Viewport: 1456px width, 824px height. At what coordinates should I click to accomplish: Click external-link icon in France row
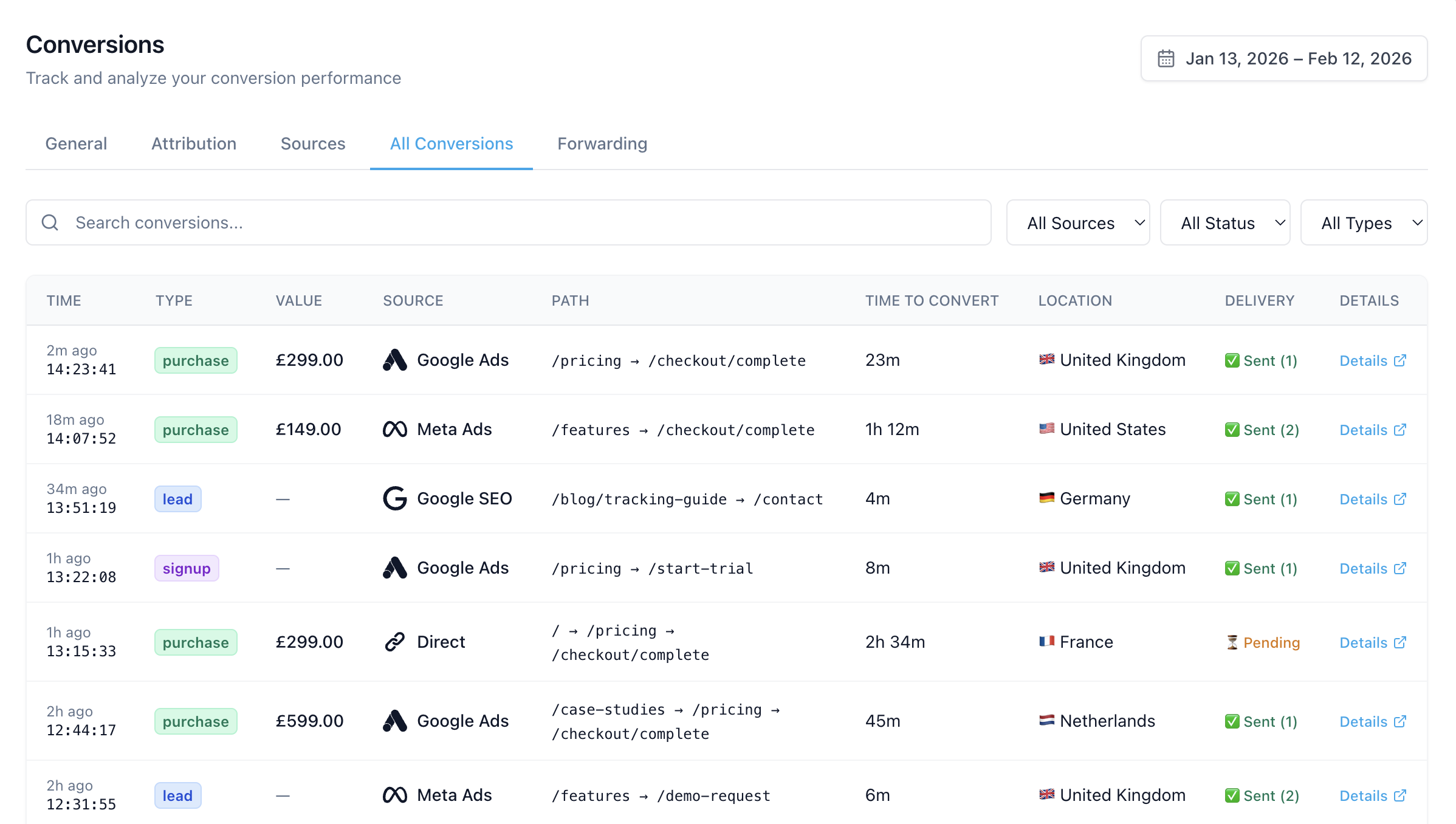coord(1400,642)
